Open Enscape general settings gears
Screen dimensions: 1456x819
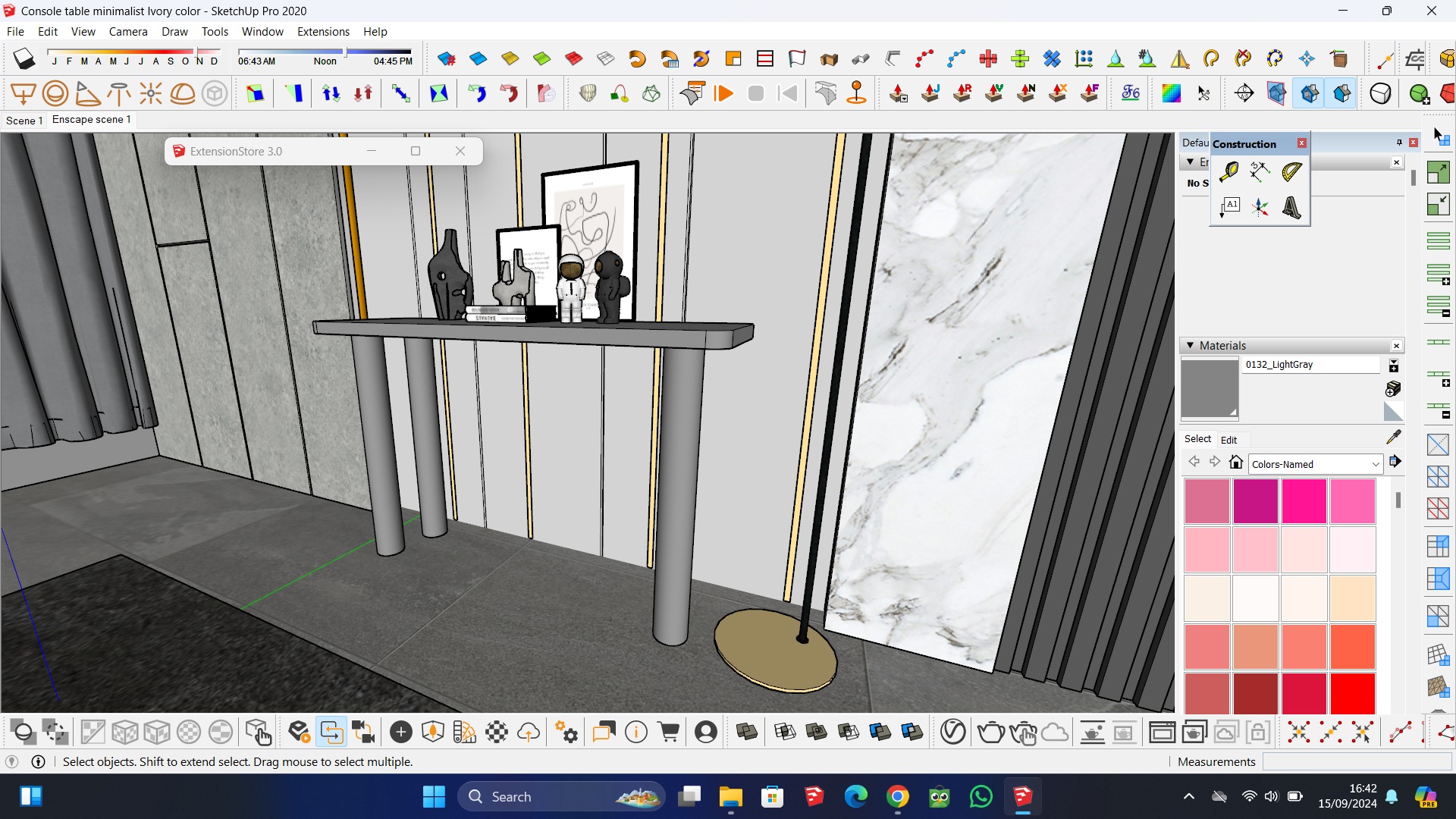(x=566, y=732)
